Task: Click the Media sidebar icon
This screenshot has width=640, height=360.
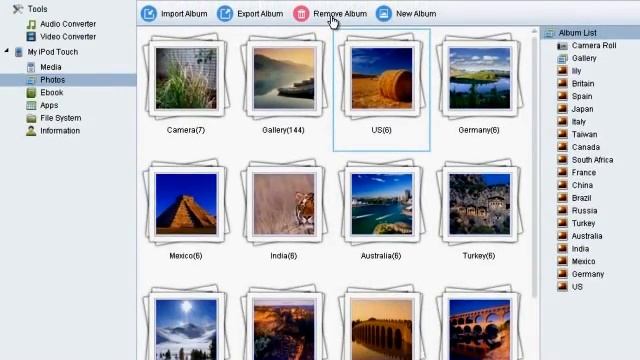Action: click(31, 67)
